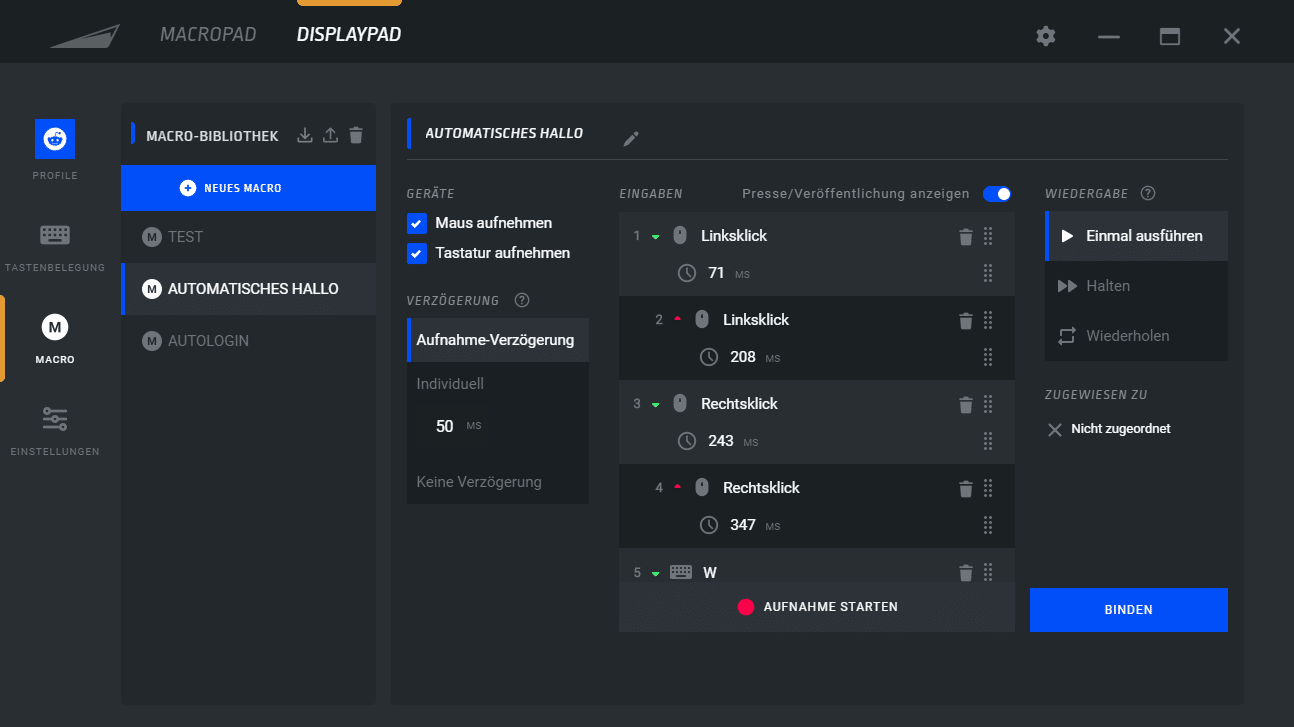
Task: Start recording with Aufnahme Starten
Action: [x=817, y=607]
